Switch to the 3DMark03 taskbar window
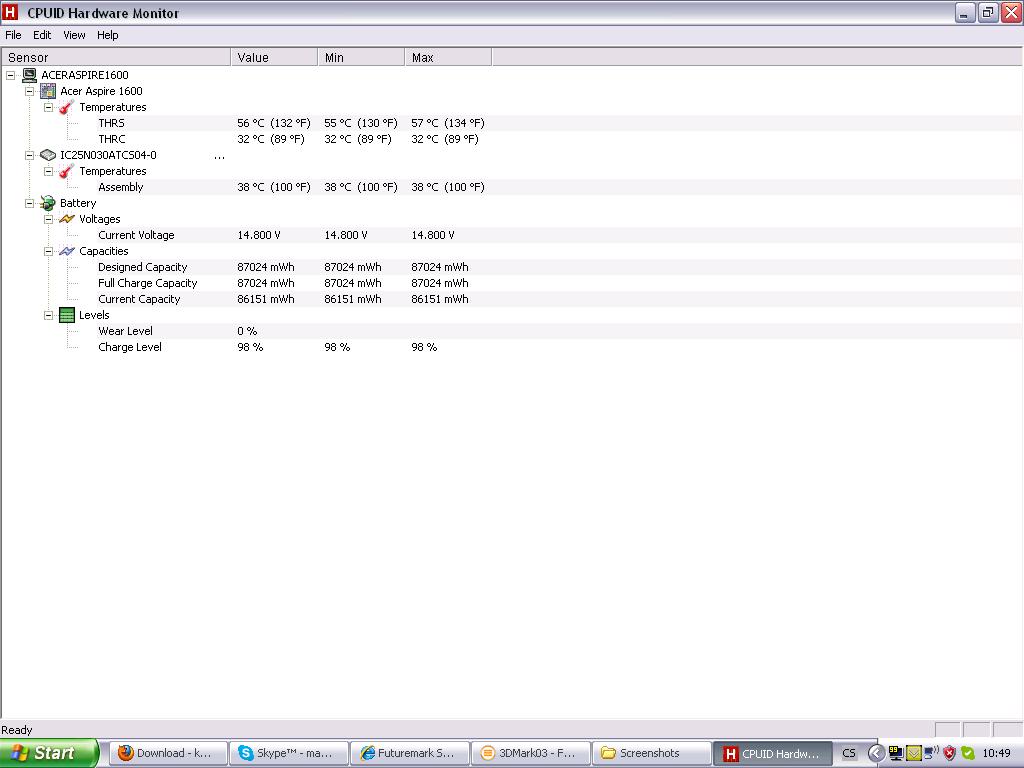 tap(530, 754)
